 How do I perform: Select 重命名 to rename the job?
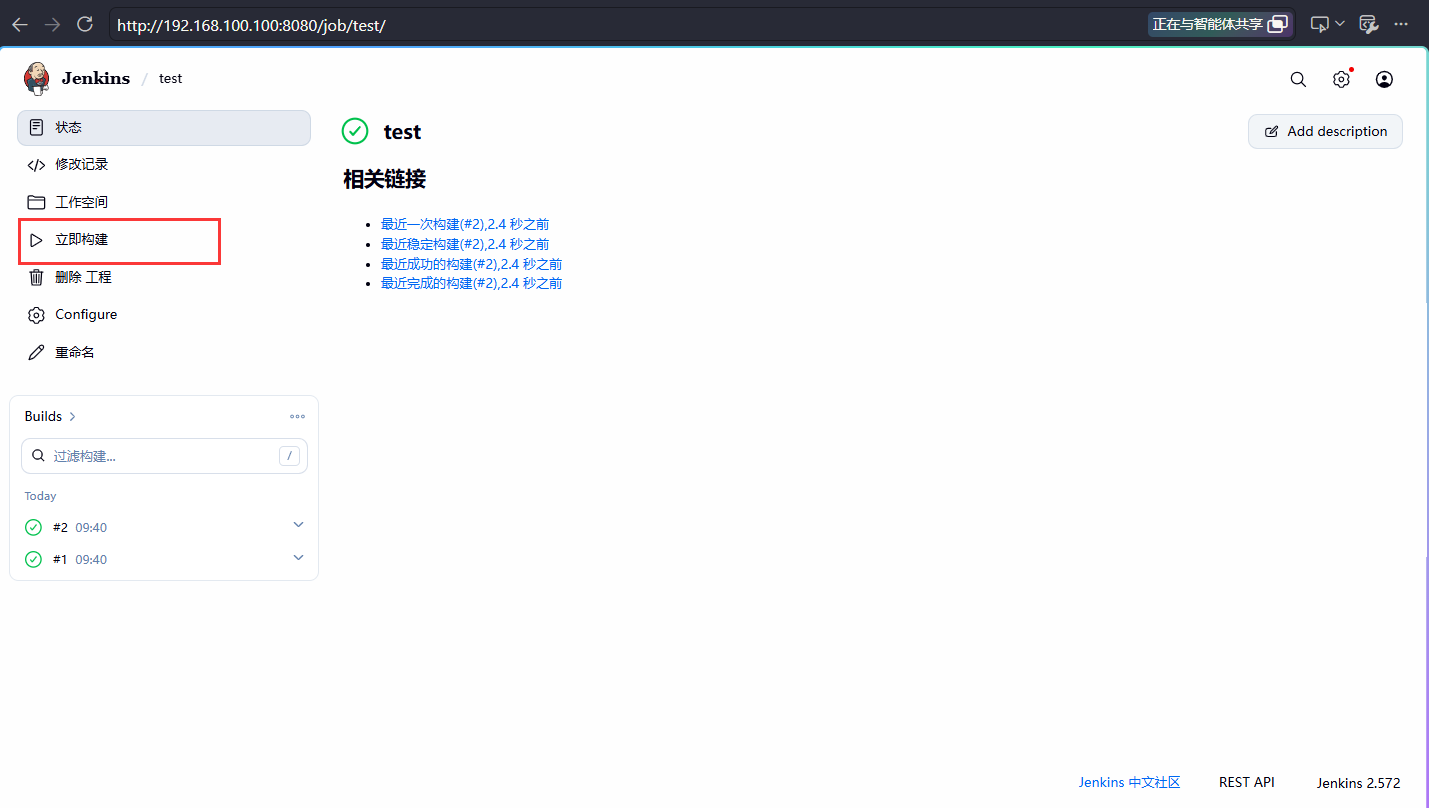164,352
